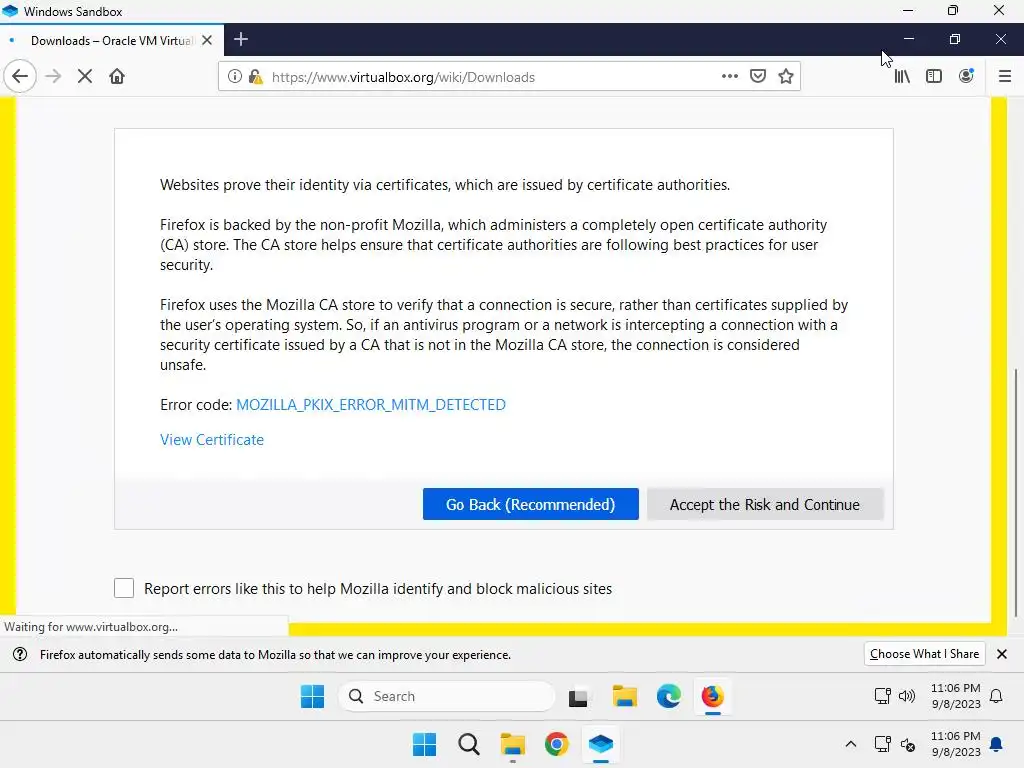The width and height of the screenshot is (1024, 768).
Task: Click the page vertical scrollbar thumb
Action: pyautogui.click(x=1016, y=493)
